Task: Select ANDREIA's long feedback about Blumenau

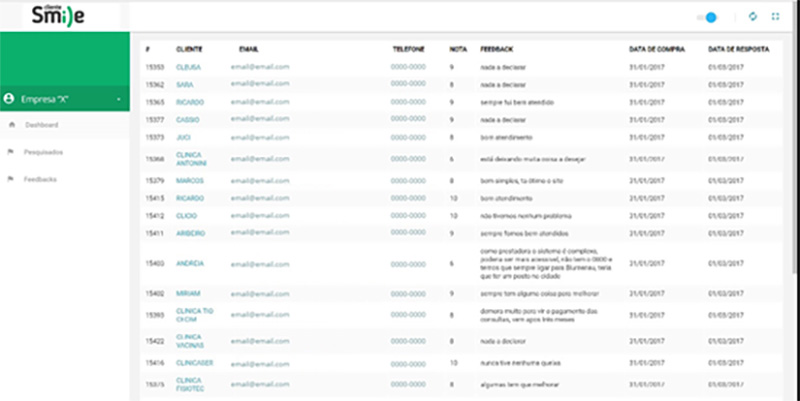Action: 546,264
